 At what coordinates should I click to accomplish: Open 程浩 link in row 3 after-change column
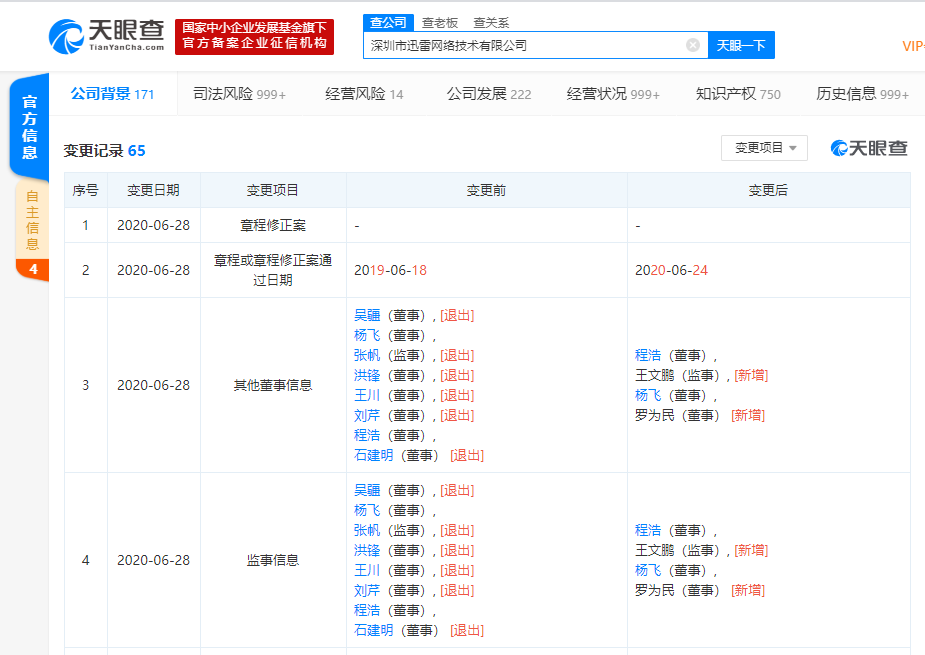648,356
